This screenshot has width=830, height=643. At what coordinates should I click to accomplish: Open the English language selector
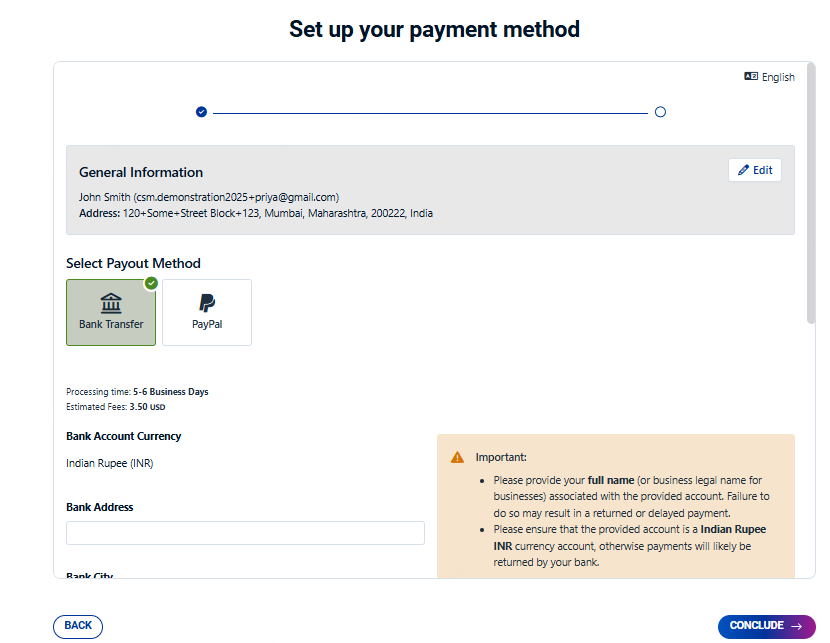click(x=777, y=77)
